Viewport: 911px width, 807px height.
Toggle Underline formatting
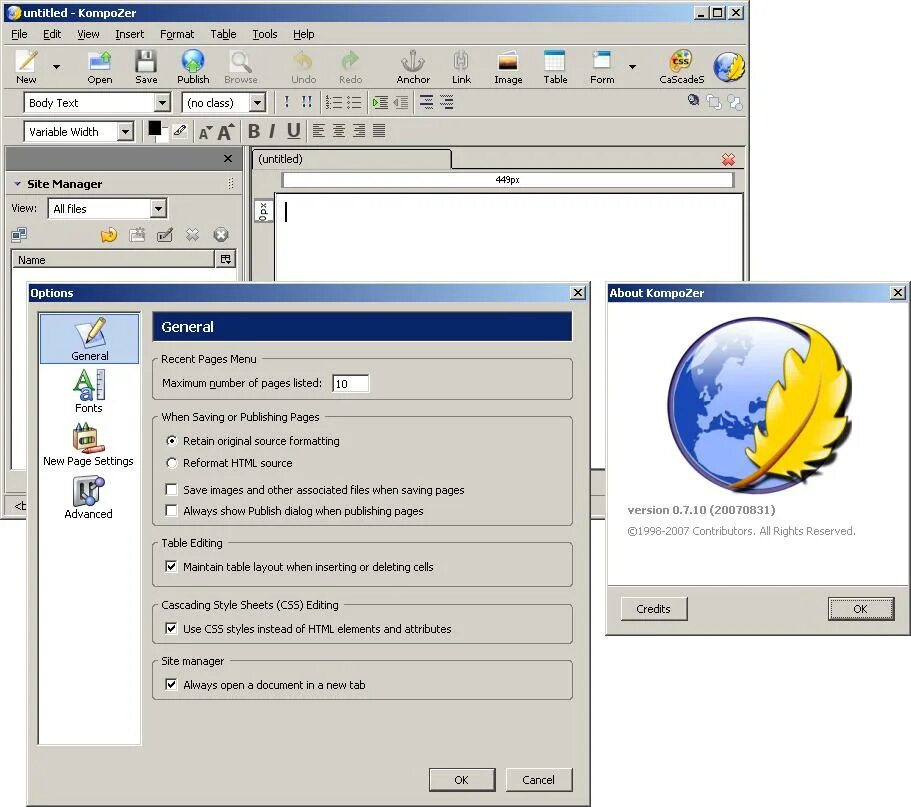[x=294, y=131]
